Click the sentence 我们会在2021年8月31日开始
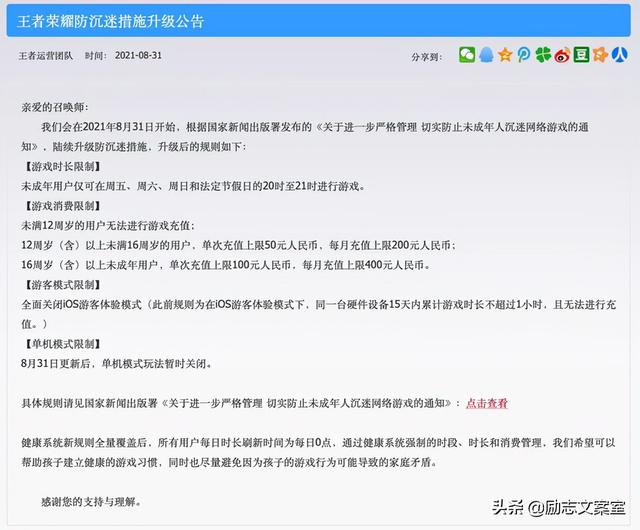The image size is (640, 530). point(314,127)
